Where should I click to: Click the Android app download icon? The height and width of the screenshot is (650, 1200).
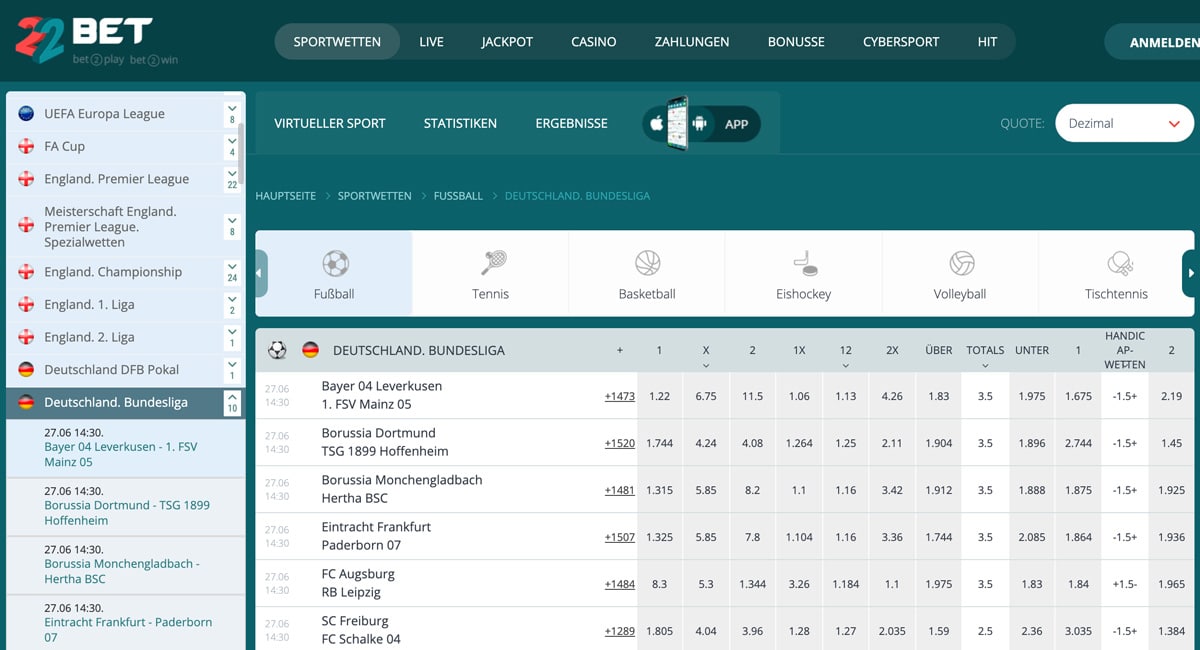[x=699, y=124]
